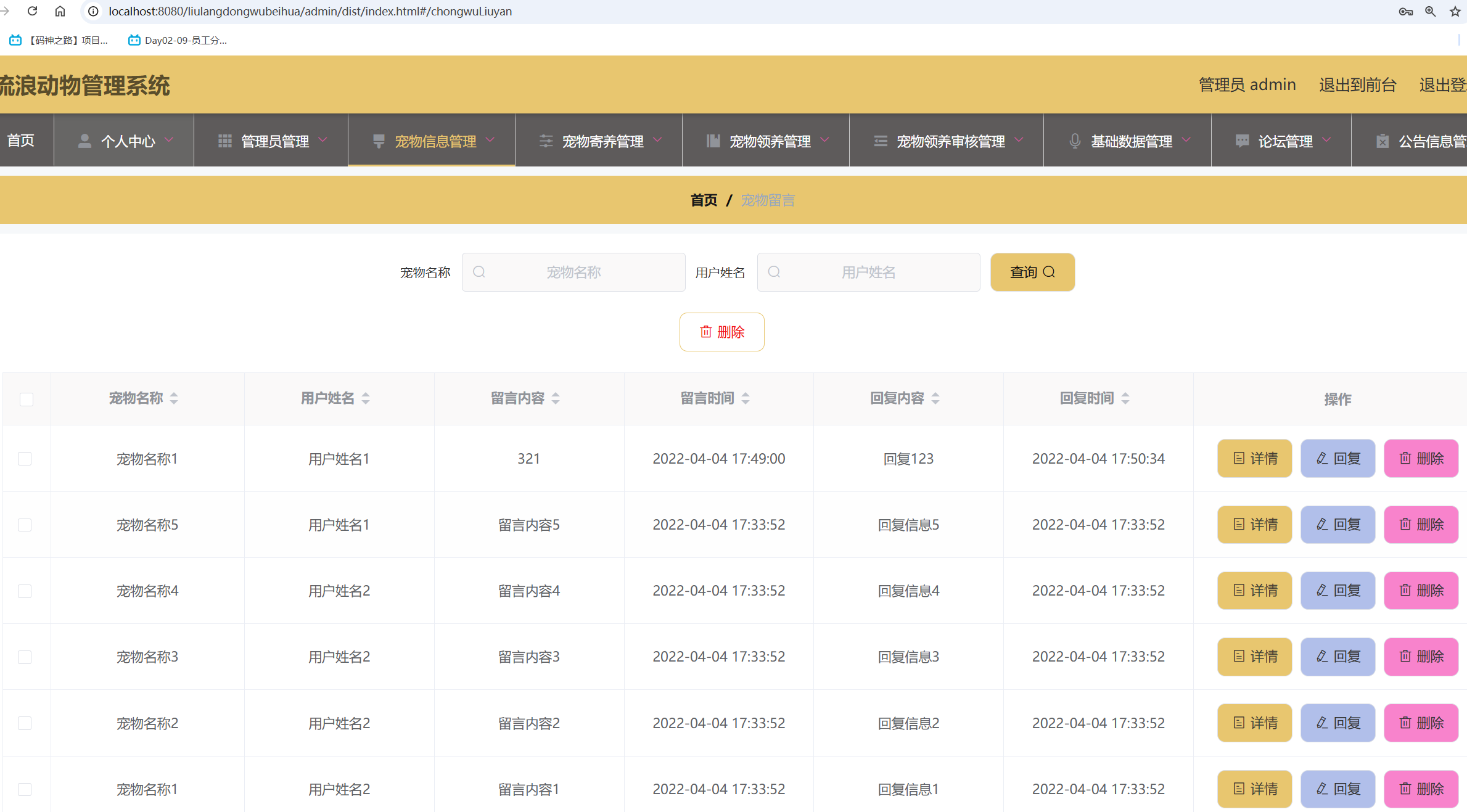Open the 个人中心 menu

[124, 141]
